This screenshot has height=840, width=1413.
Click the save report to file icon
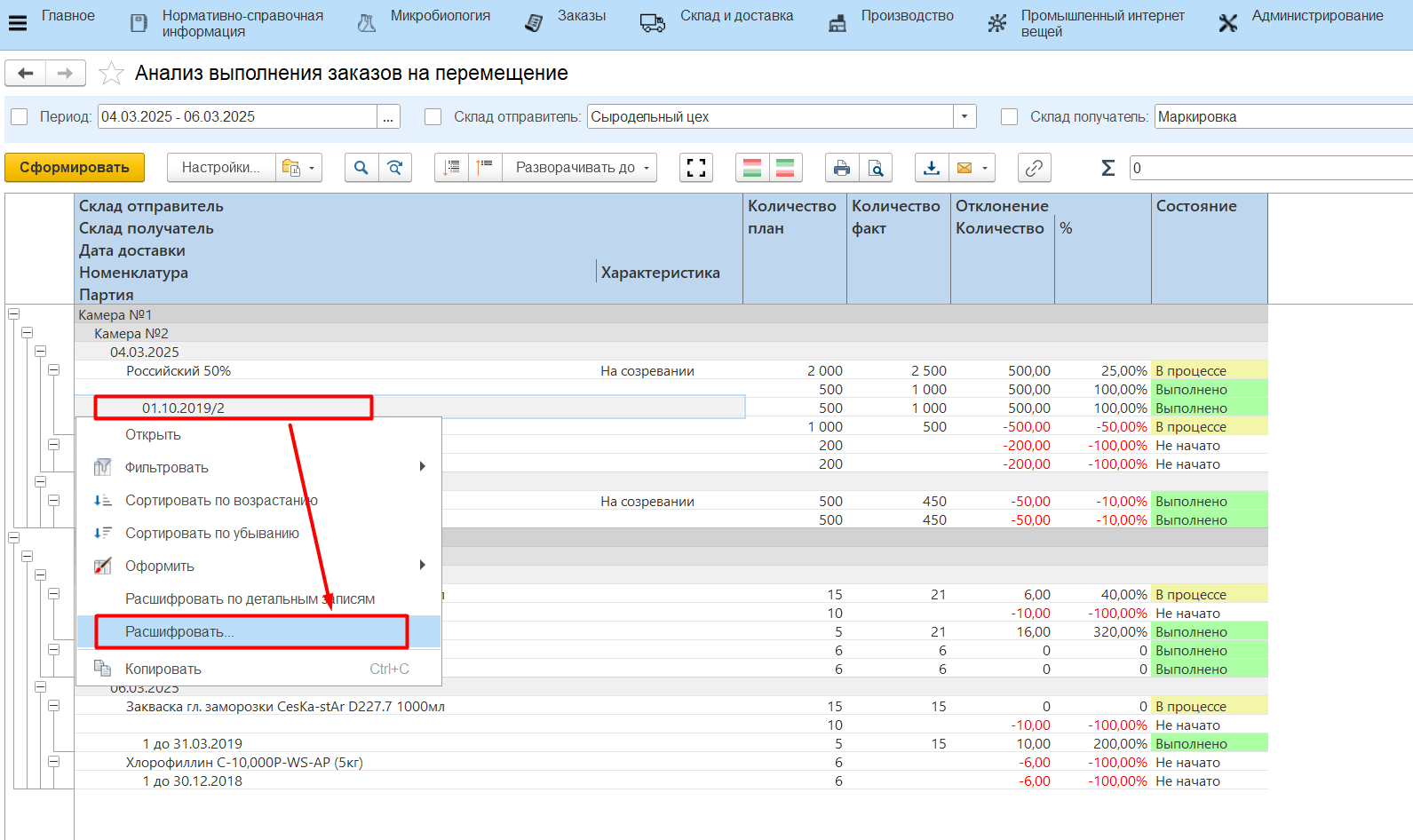tap(931, 168)
